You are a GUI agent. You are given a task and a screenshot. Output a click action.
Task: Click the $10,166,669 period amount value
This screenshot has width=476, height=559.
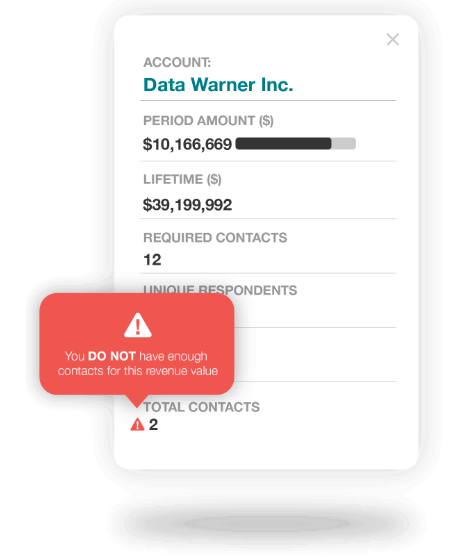click(187, 144)
